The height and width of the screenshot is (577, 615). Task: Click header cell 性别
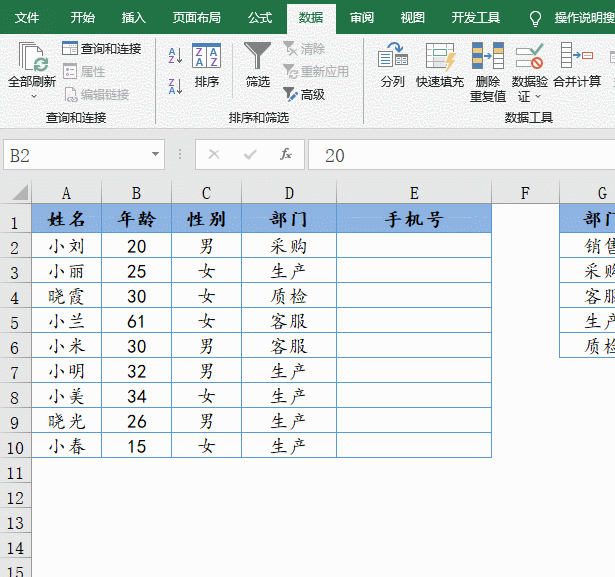click(x=206, y=218)
